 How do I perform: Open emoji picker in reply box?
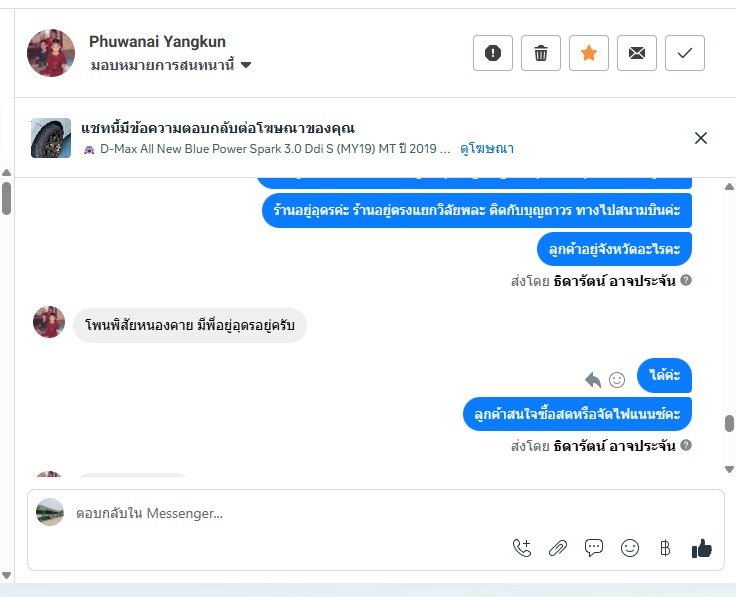(x=630, y=548)
